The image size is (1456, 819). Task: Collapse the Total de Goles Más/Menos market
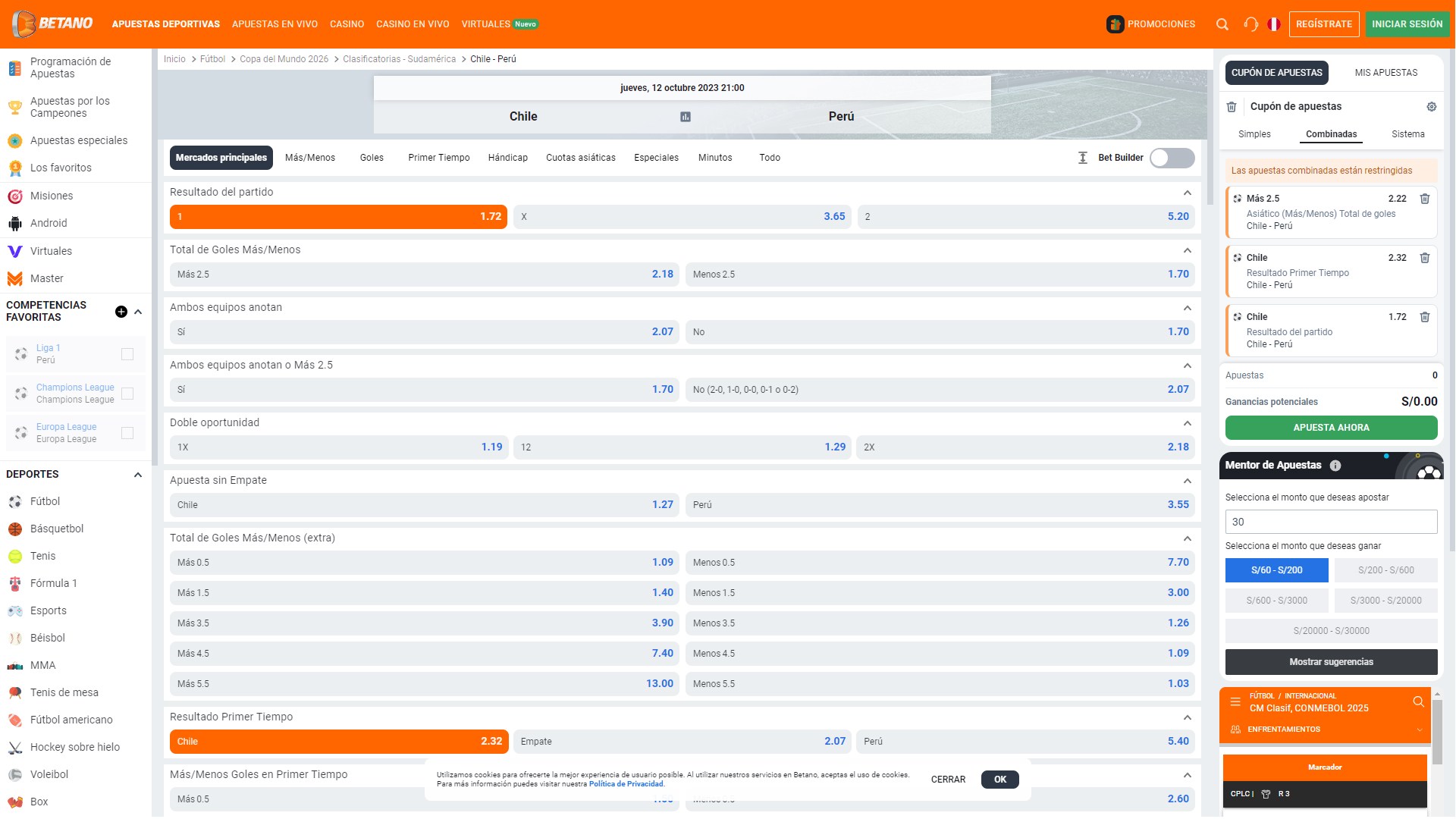click(1188, 250)
